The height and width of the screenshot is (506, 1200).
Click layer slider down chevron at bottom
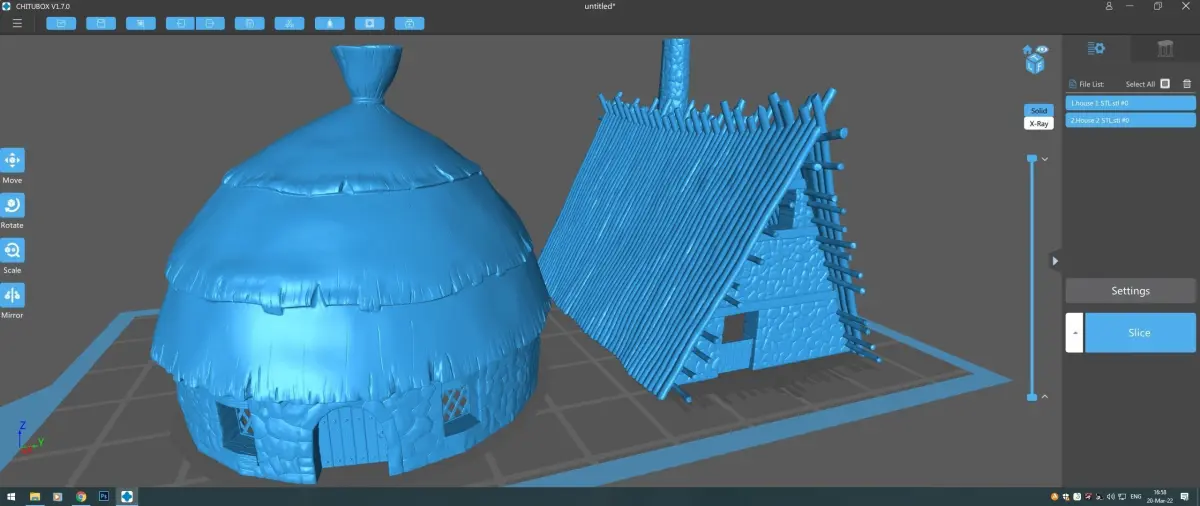(x=1044, y=397)
